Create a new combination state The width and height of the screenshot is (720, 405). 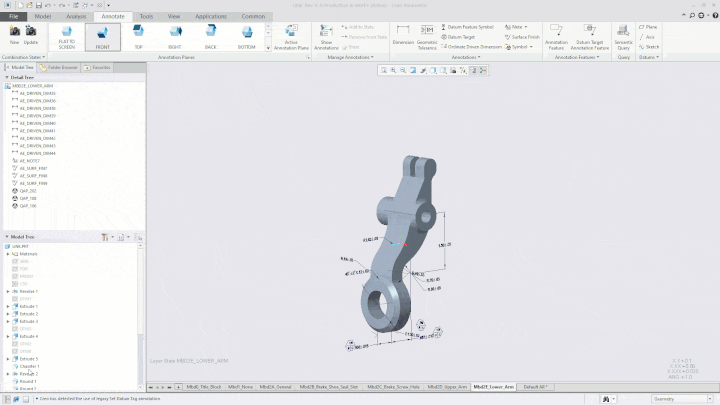(x=14, y=37)
